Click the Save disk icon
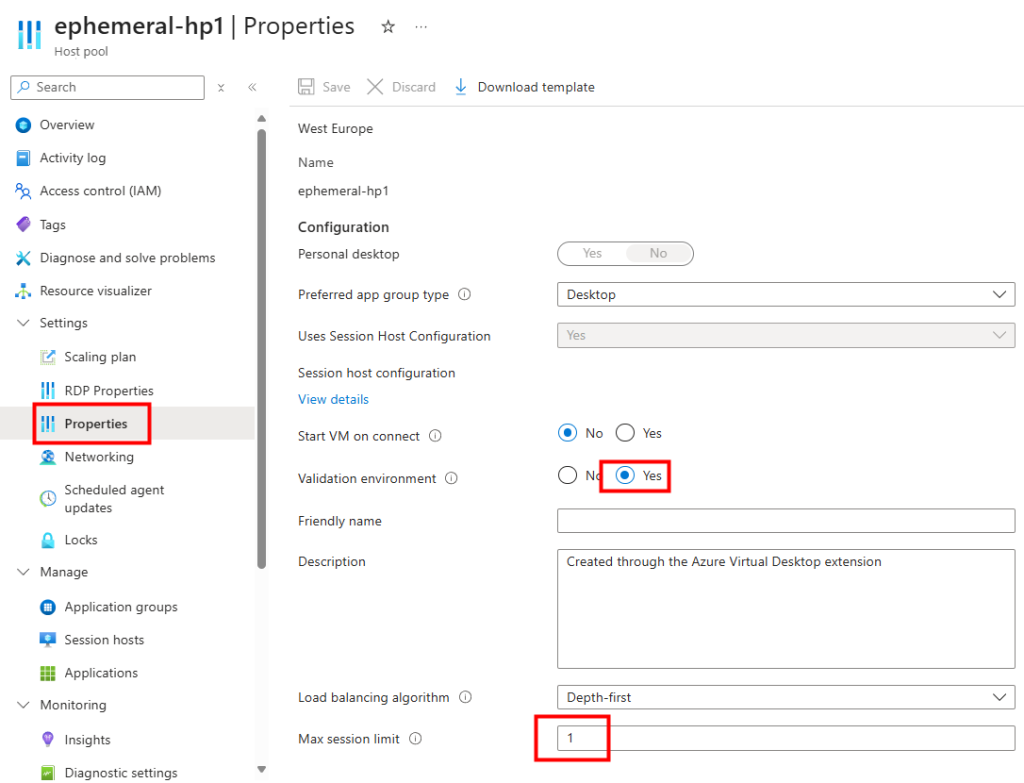This screenshot has width=1024, height=783. click(x=306, y=87)
